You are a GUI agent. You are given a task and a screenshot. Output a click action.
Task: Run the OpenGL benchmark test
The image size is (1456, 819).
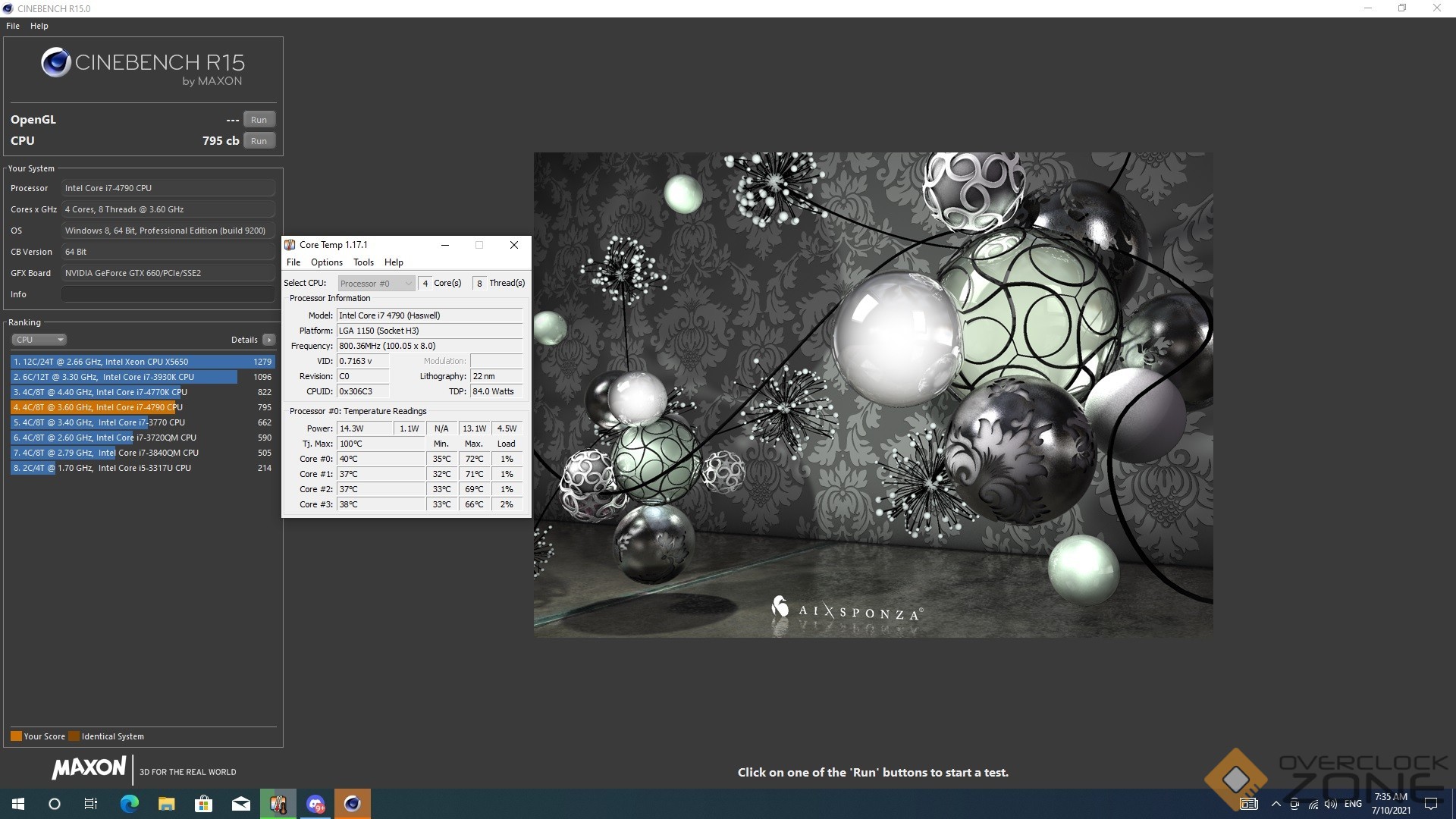259,120
